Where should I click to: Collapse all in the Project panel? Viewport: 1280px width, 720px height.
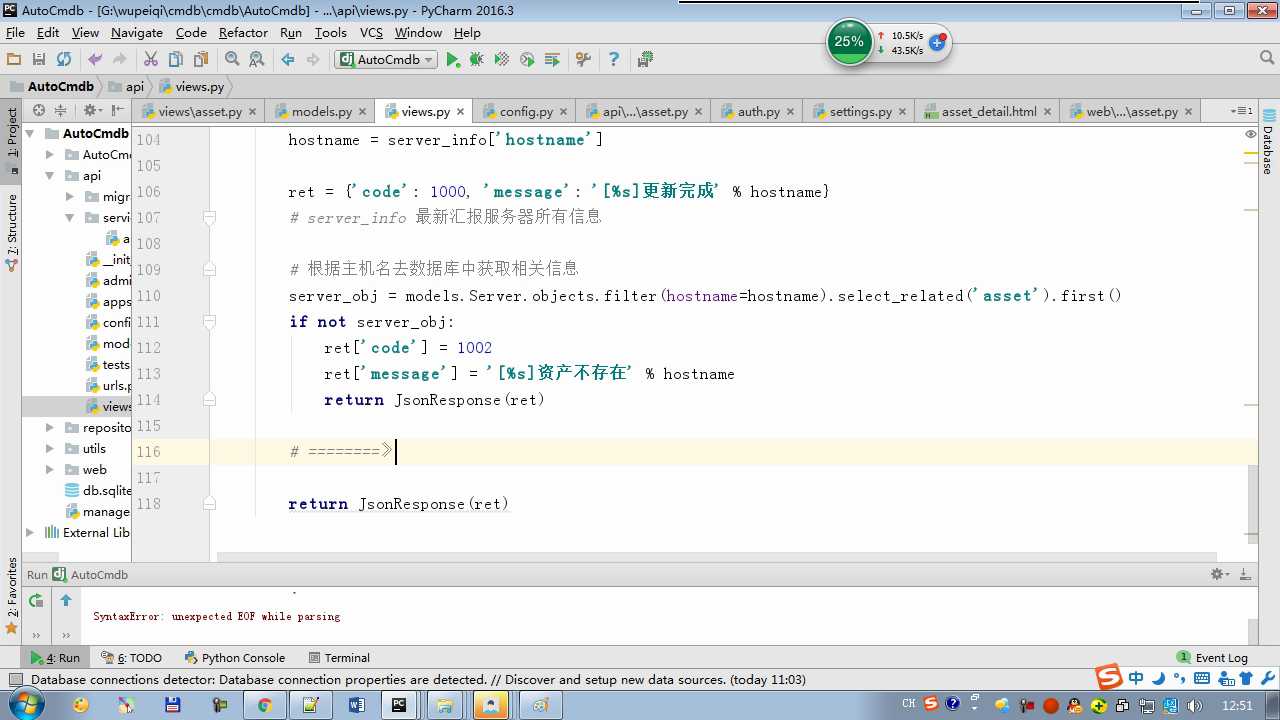pos(60,110)
